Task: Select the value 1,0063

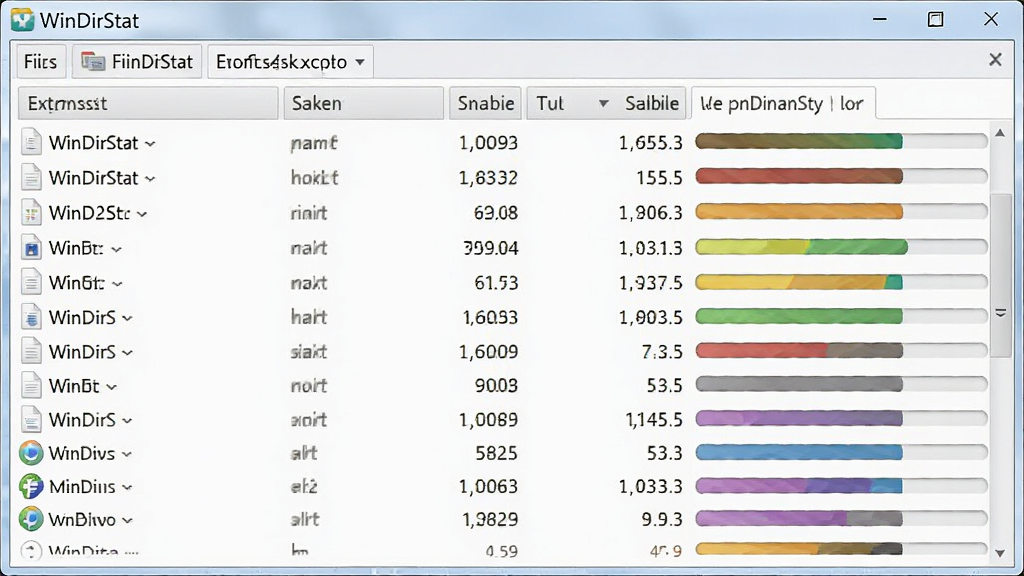Action: click(488, 487)
